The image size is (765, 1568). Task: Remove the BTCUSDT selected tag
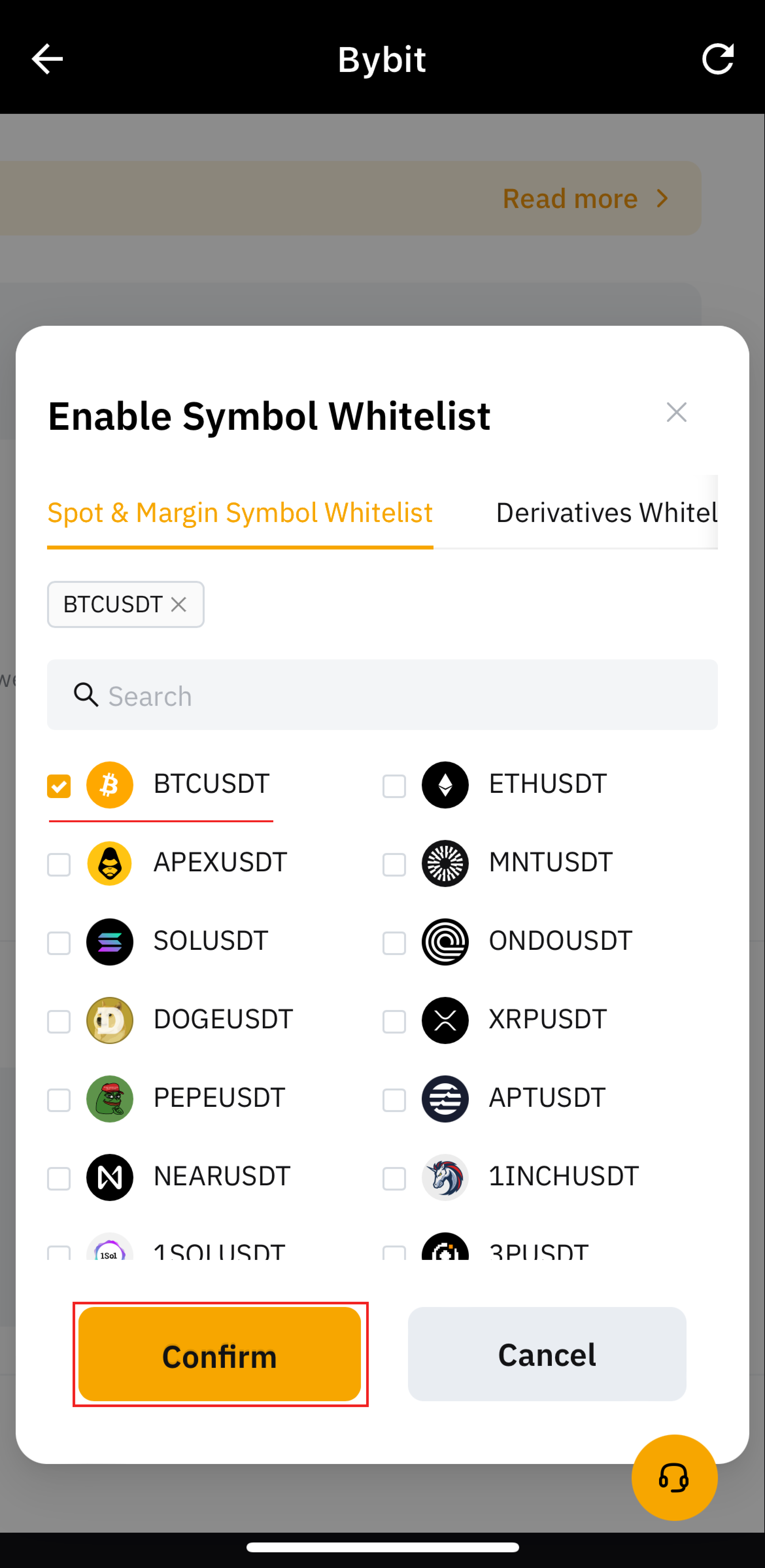tap(178, 604)
